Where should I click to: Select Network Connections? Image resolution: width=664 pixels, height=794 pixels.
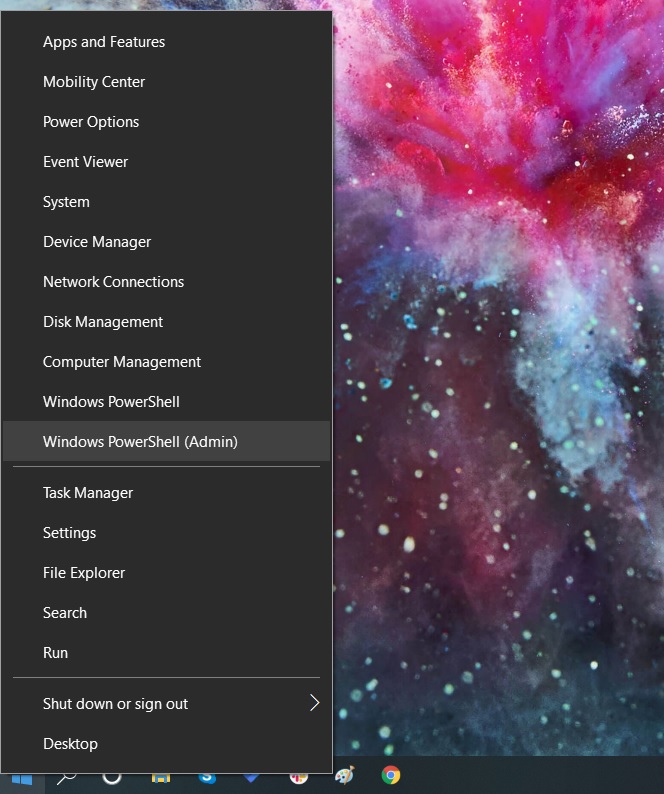pyautogui.click(x=166, y=282)
